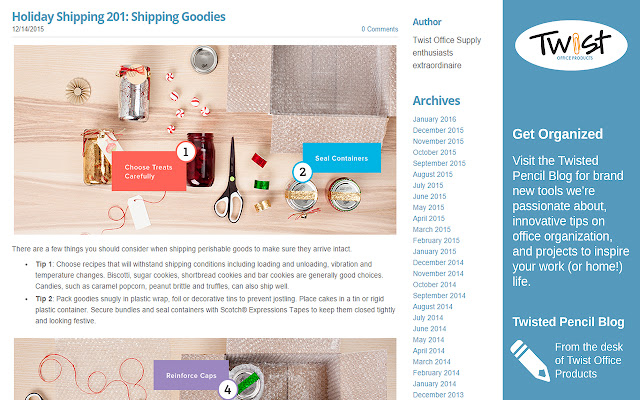This screenshot has height=400, width=640.
Task: Click the Seal Containers blue label
Action: click(x=342, y=158)
